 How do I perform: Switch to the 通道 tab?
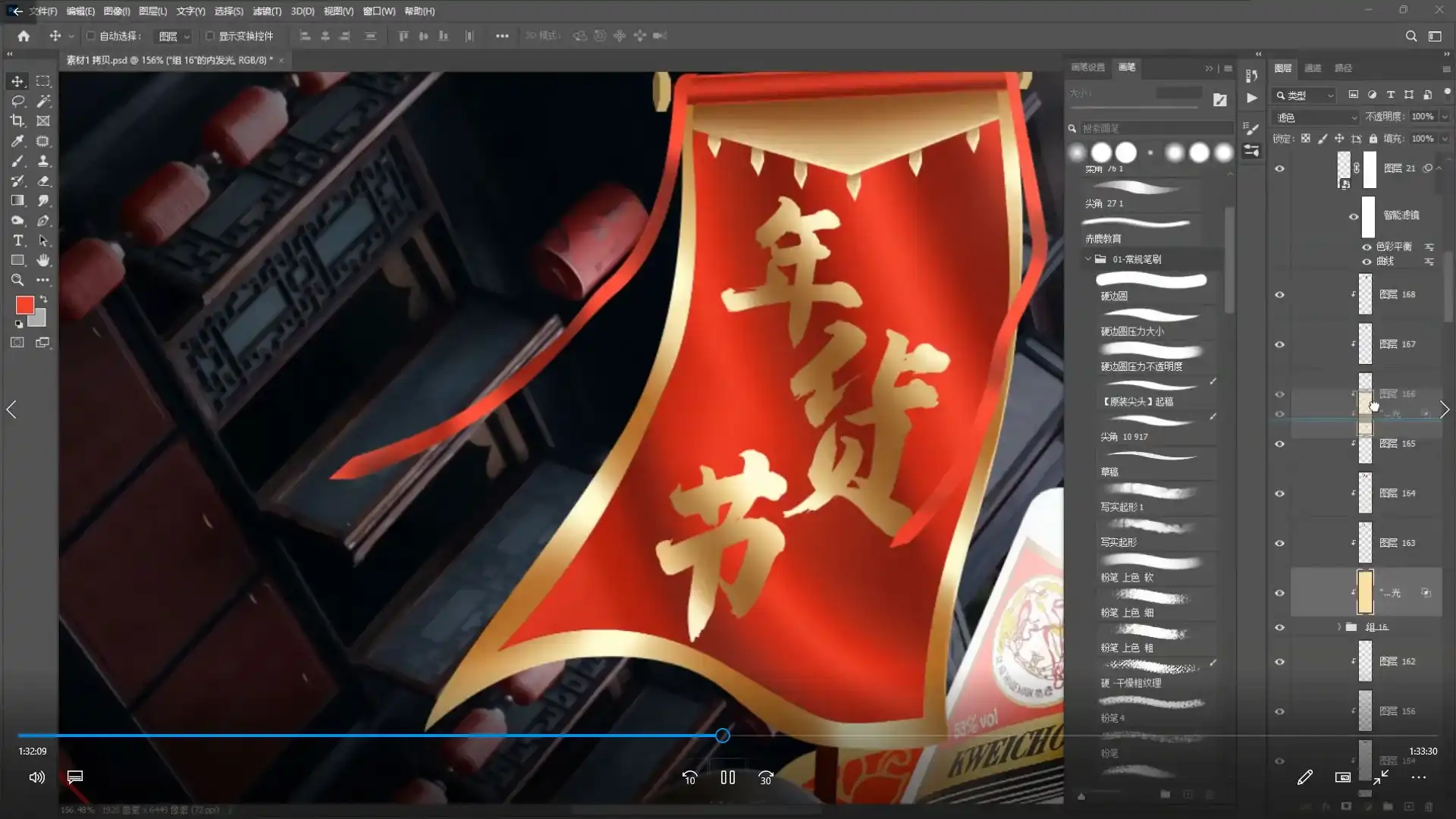1315,67
